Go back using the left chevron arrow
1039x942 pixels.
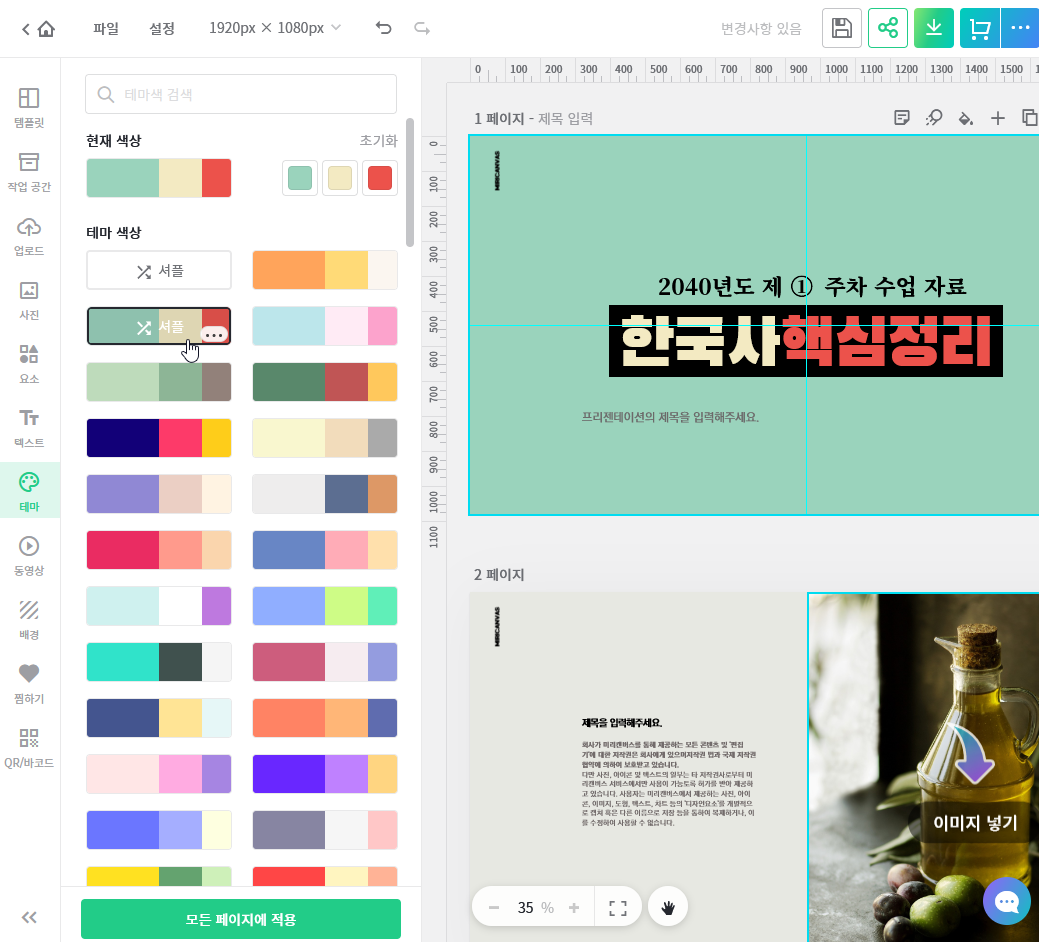(x=26, y=28)
